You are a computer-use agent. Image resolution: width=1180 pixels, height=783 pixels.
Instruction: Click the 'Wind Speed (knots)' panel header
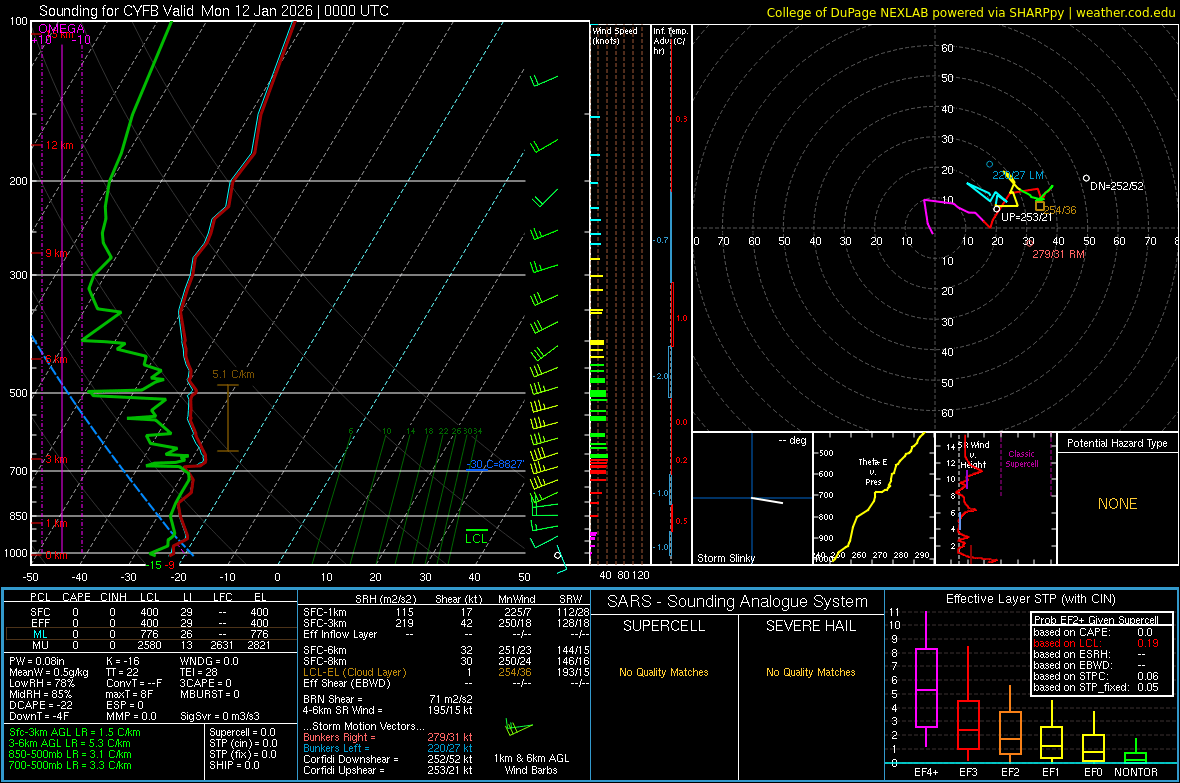(614, 36)
